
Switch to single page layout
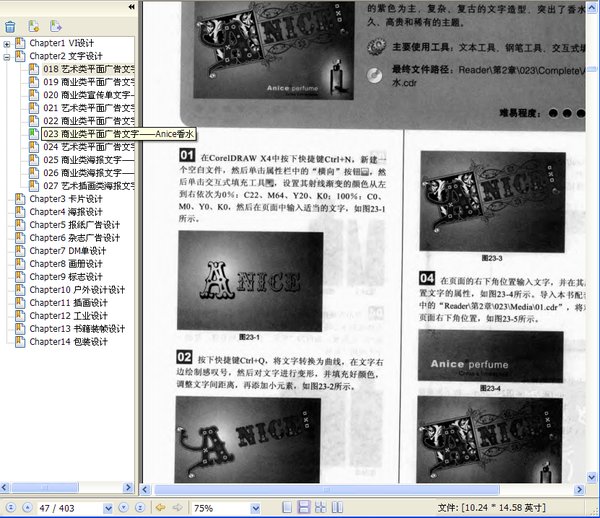[x=287, y=507]
